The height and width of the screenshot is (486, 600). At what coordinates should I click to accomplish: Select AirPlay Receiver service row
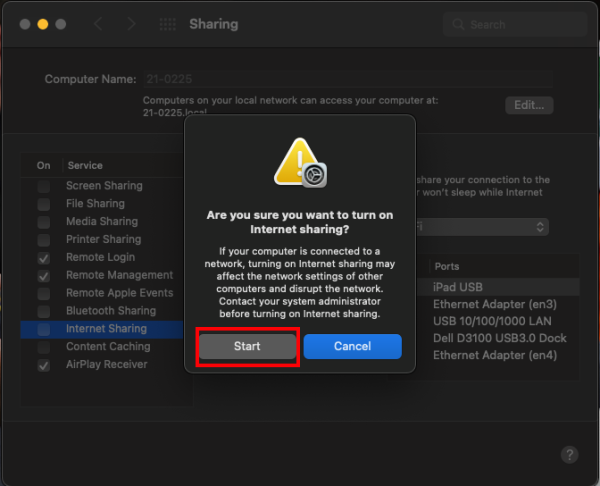tap(102, 365)
